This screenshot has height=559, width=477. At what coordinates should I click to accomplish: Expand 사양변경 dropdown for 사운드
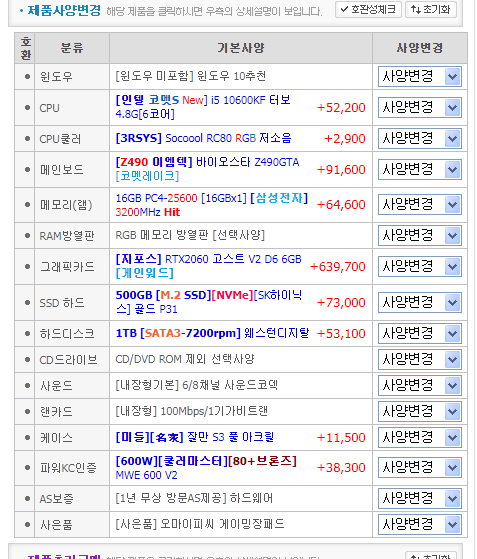[420, 385]
